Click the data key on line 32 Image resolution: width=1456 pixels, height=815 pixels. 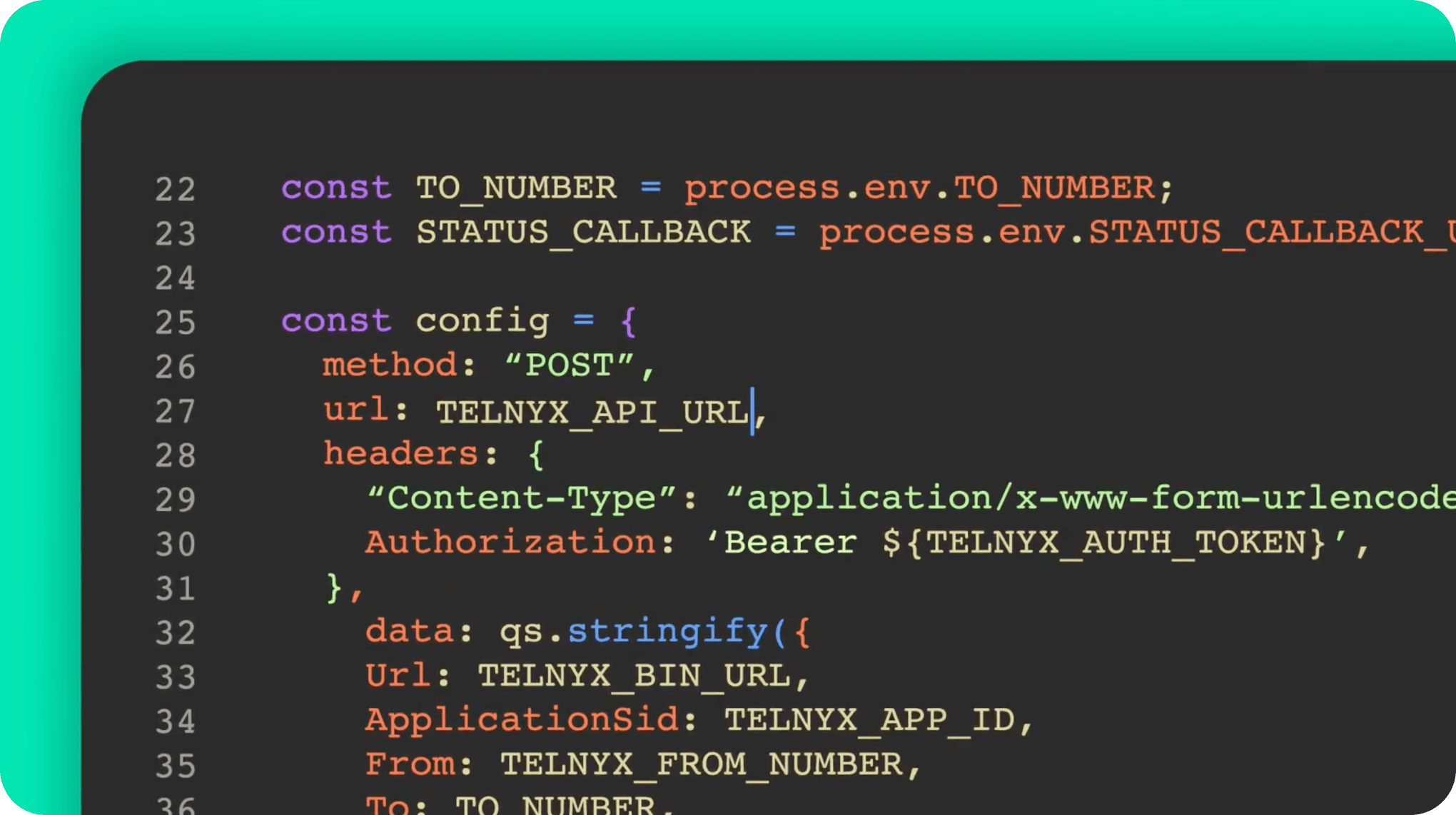[410, 631]
